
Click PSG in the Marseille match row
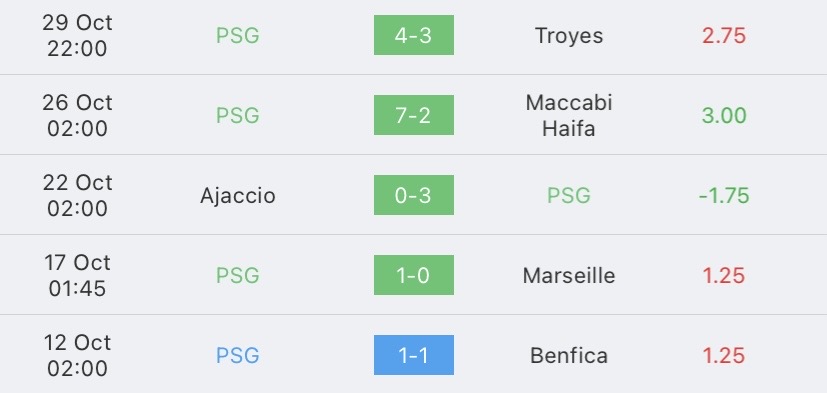237,275
